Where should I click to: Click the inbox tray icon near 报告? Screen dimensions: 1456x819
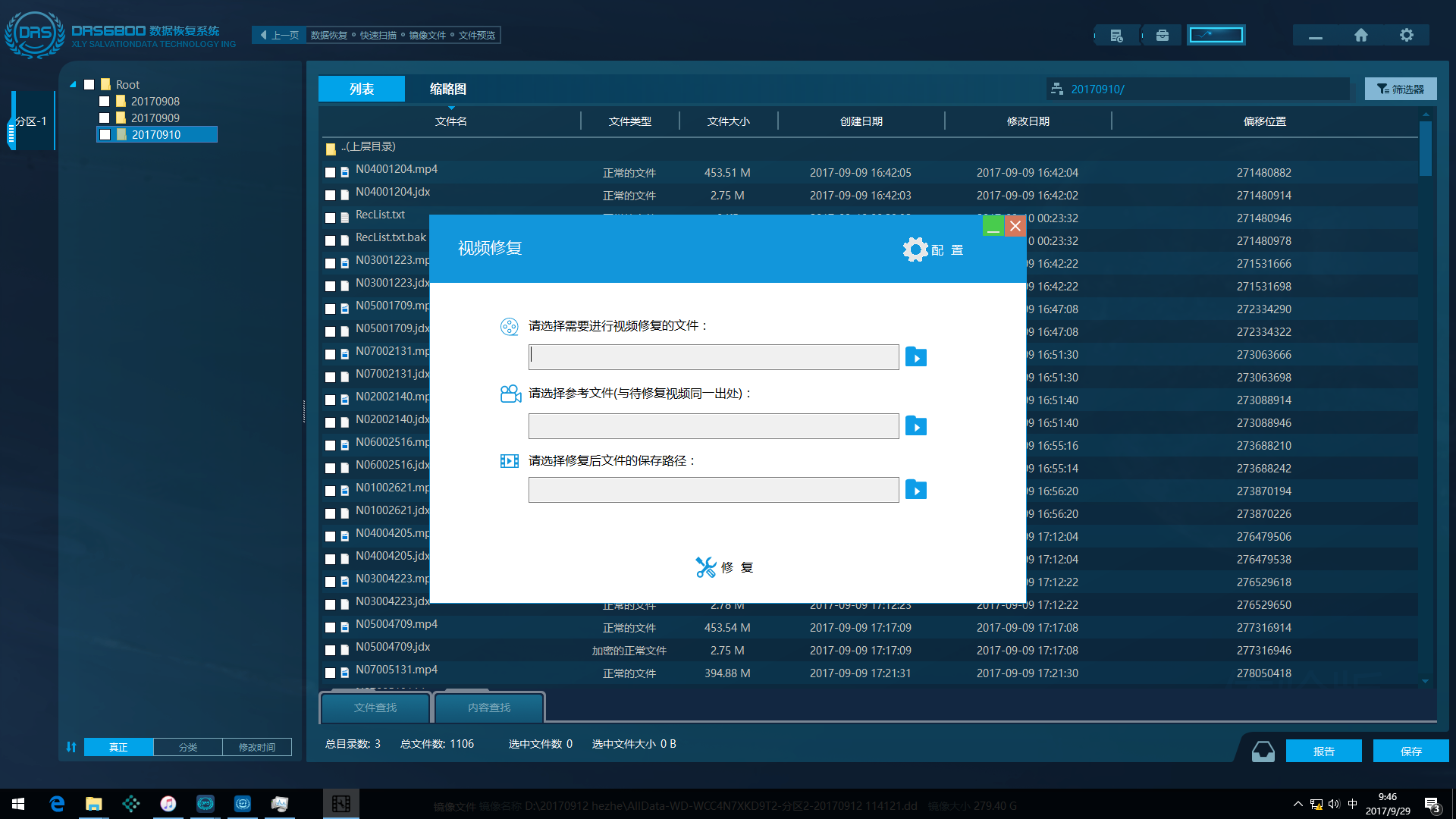[x=1263, y=751]
